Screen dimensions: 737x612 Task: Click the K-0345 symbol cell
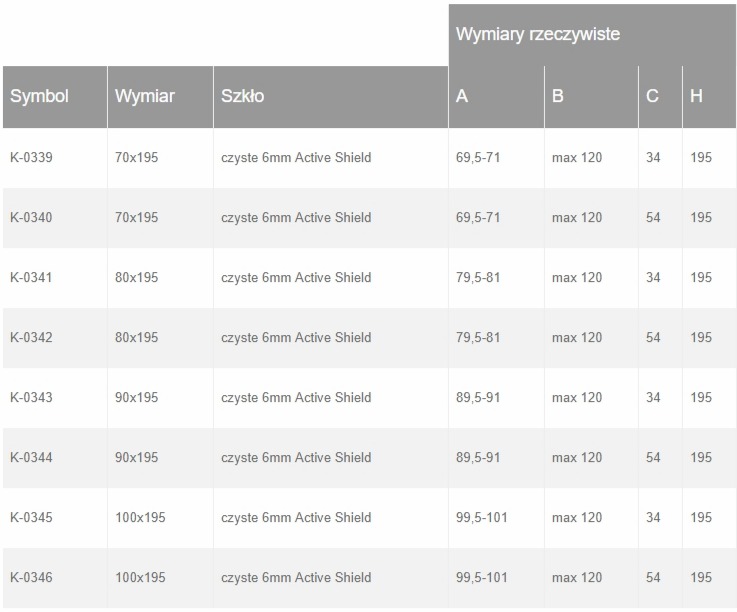pyautogui.click(x=31, y=518)
